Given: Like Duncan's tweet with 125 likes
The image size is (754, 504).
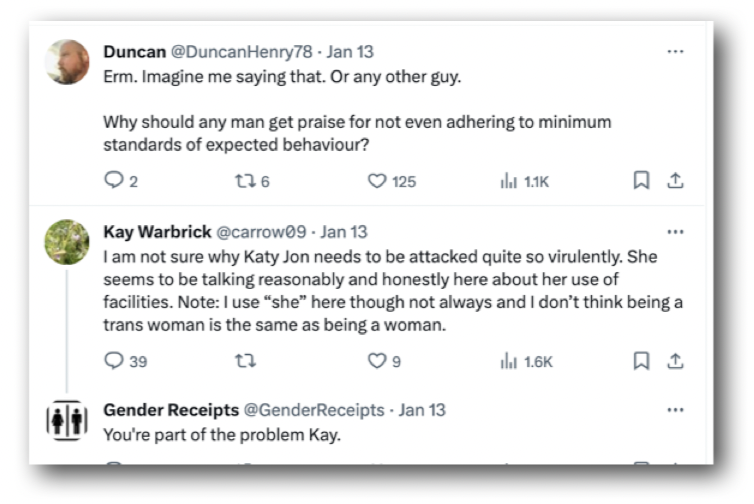Looking at the screenshot, I should pos(377,181).
